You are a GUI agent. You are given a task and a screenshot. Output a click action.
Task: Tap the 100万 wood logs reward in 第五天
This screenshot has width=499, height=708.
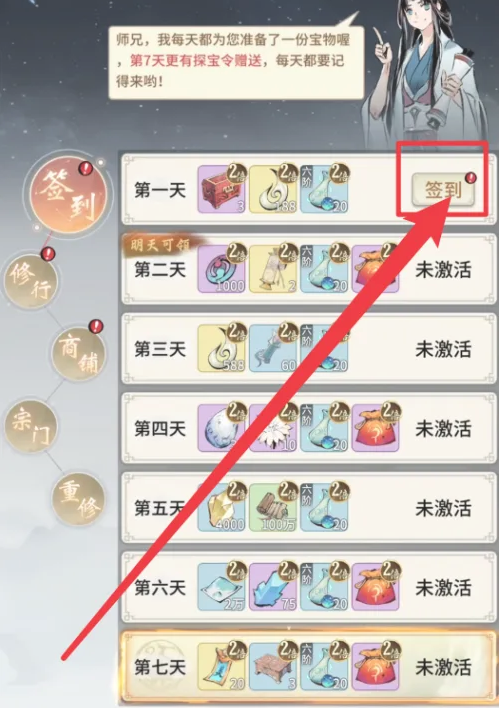click(x=273, y=507)
